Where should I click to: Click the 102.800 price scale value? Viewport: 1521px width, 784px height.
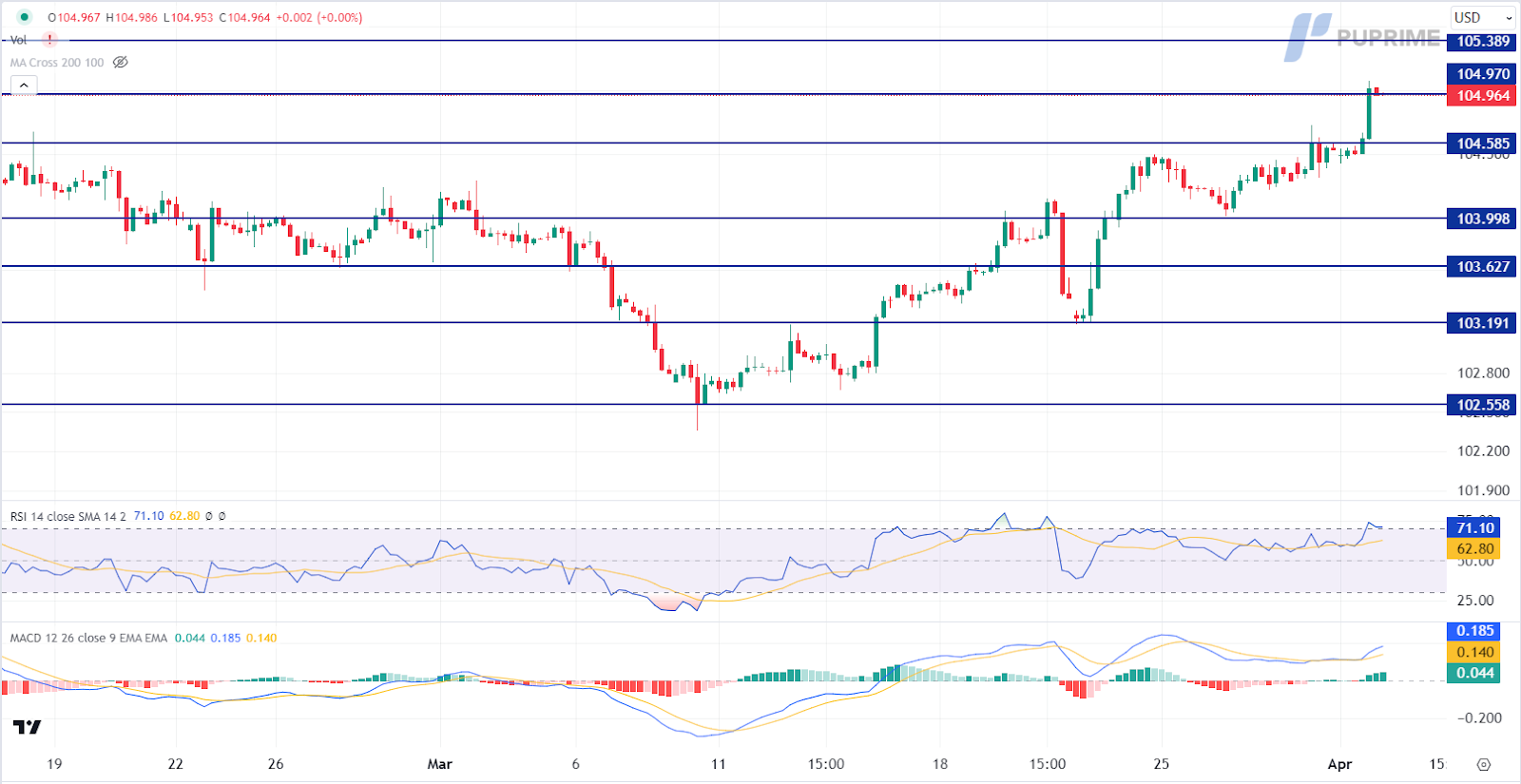[x=1483, y=373]
